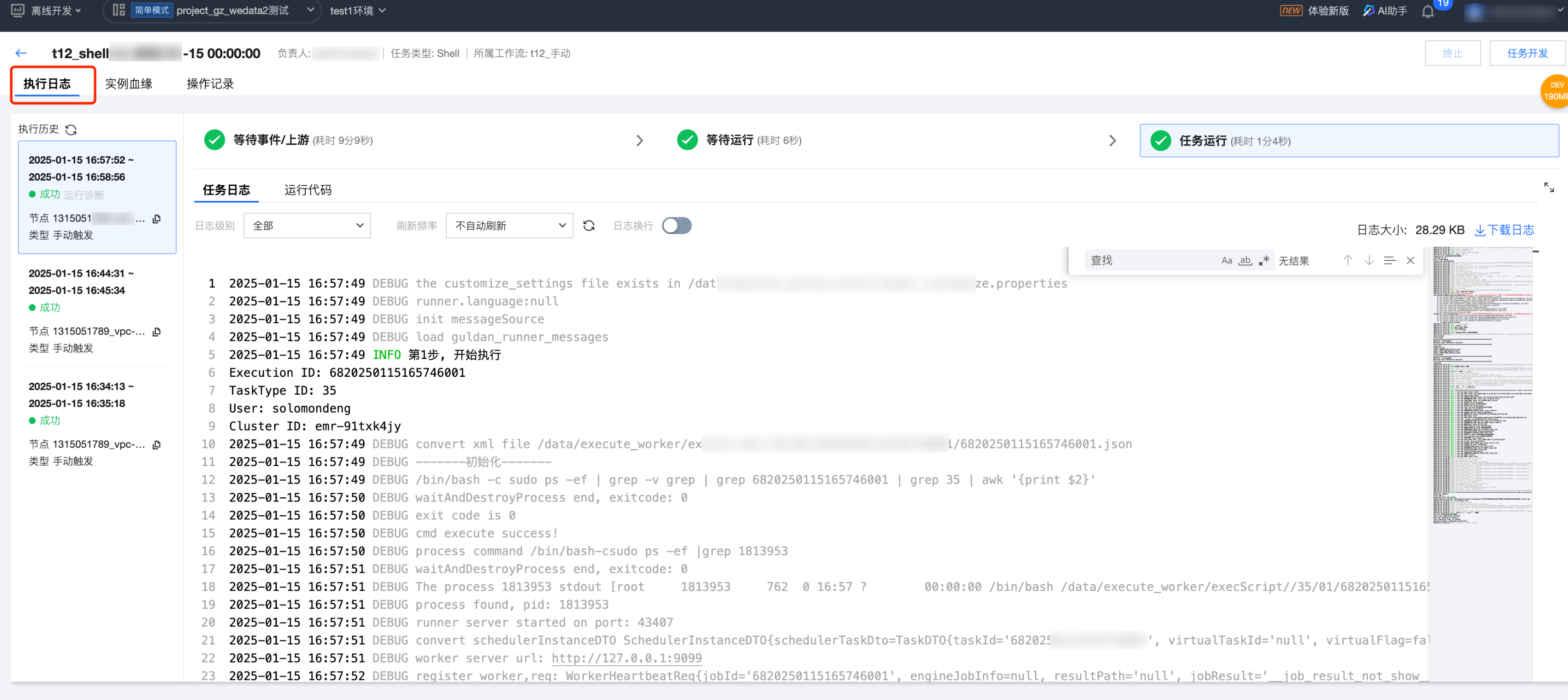Expand the test1 environment selector
This screenshot has height=700, width=1568.
point(358,11)
